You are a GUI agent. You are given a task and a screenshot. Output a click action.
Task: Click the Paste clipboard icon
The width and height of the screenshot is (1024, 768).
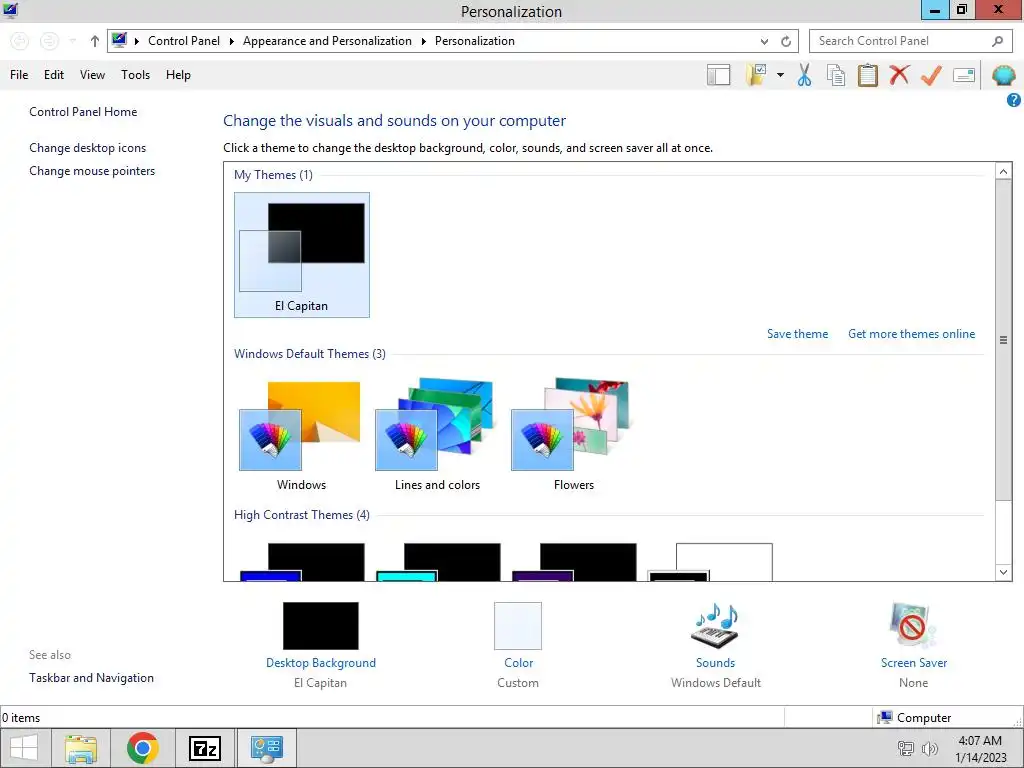click(x=867, y=75)
